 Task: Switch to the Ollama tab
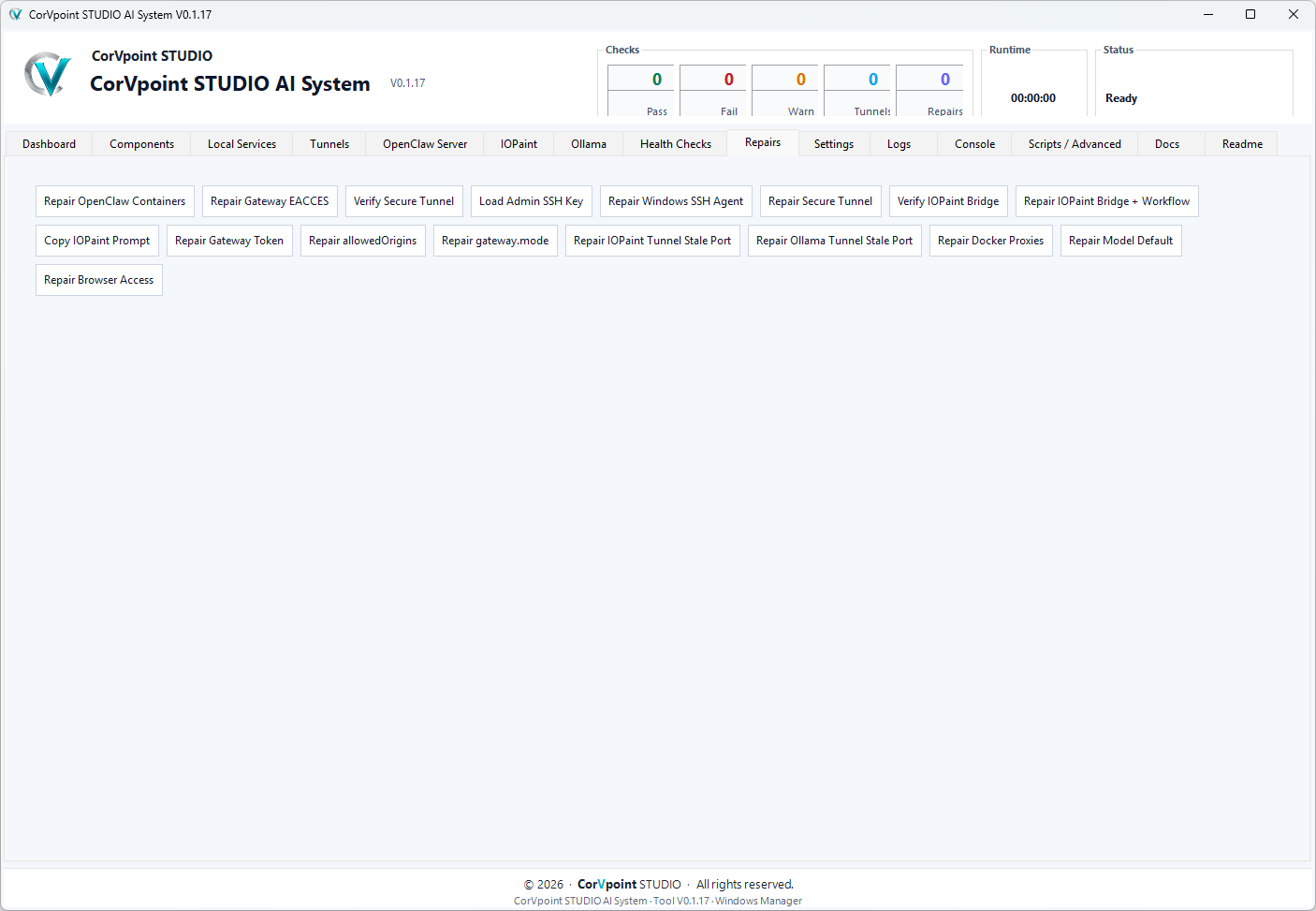[589, 144]
